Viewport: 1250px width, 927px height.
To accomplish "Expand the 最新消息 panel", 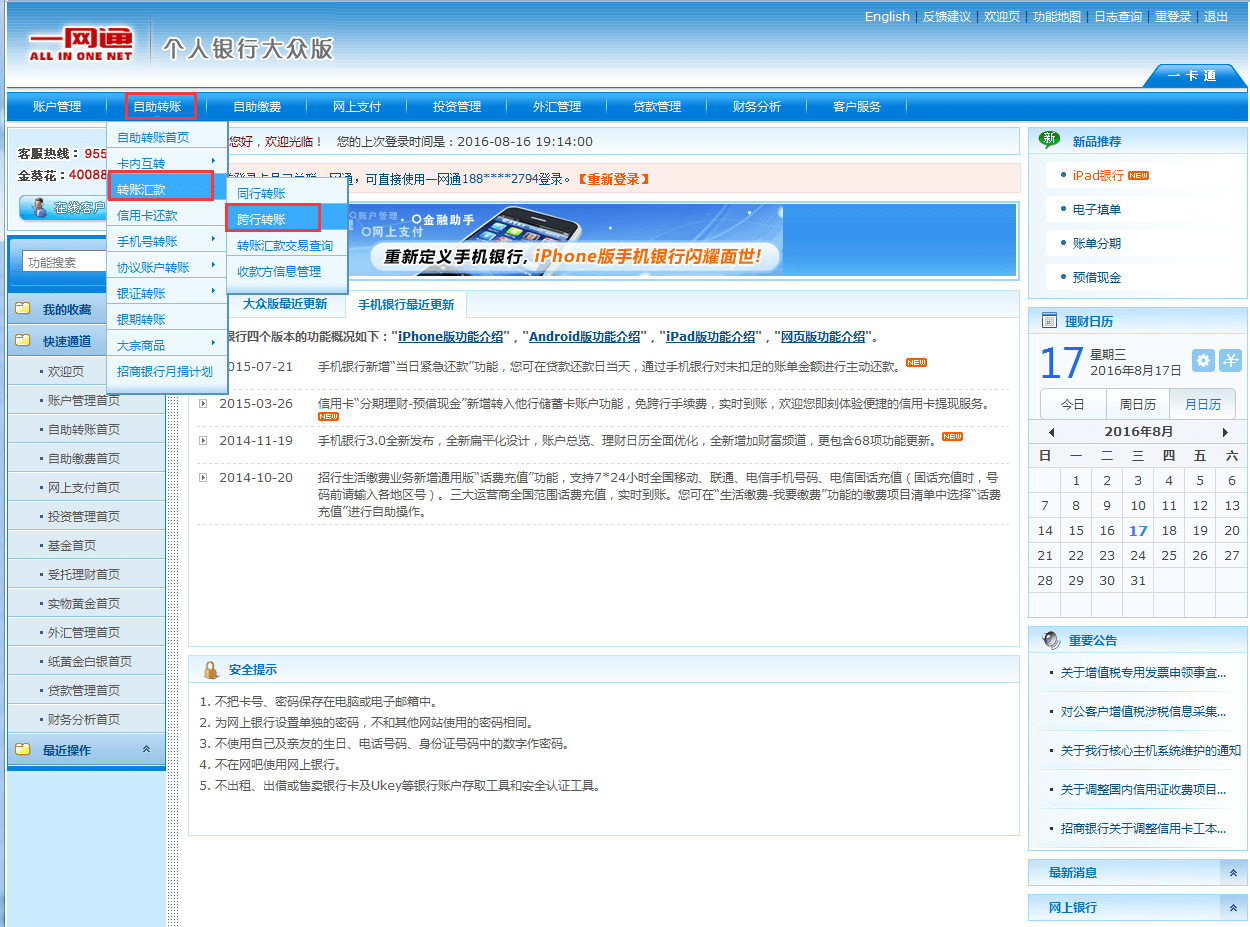I will tap(1233, 873).
